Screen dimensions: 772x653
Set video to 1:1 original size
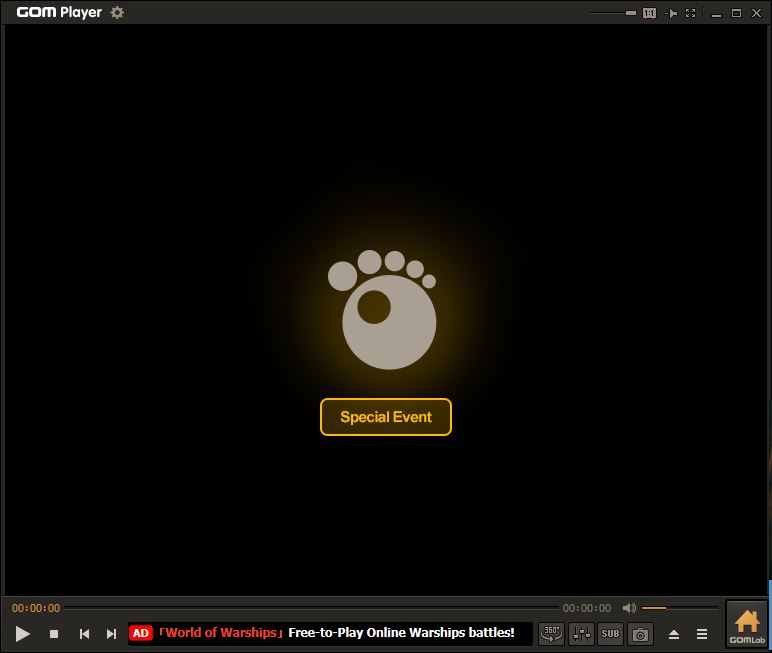tap(649, 13)
